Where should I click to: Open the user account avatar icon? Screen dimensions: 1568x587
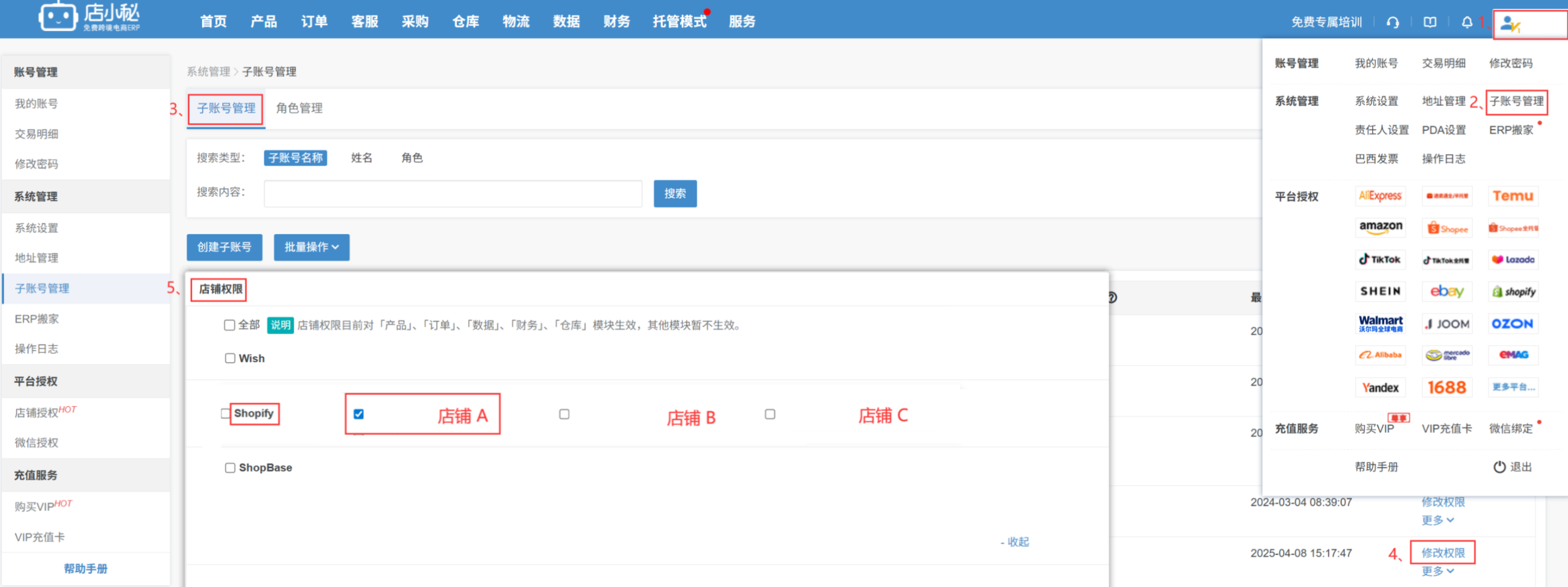click(1509, 24)
